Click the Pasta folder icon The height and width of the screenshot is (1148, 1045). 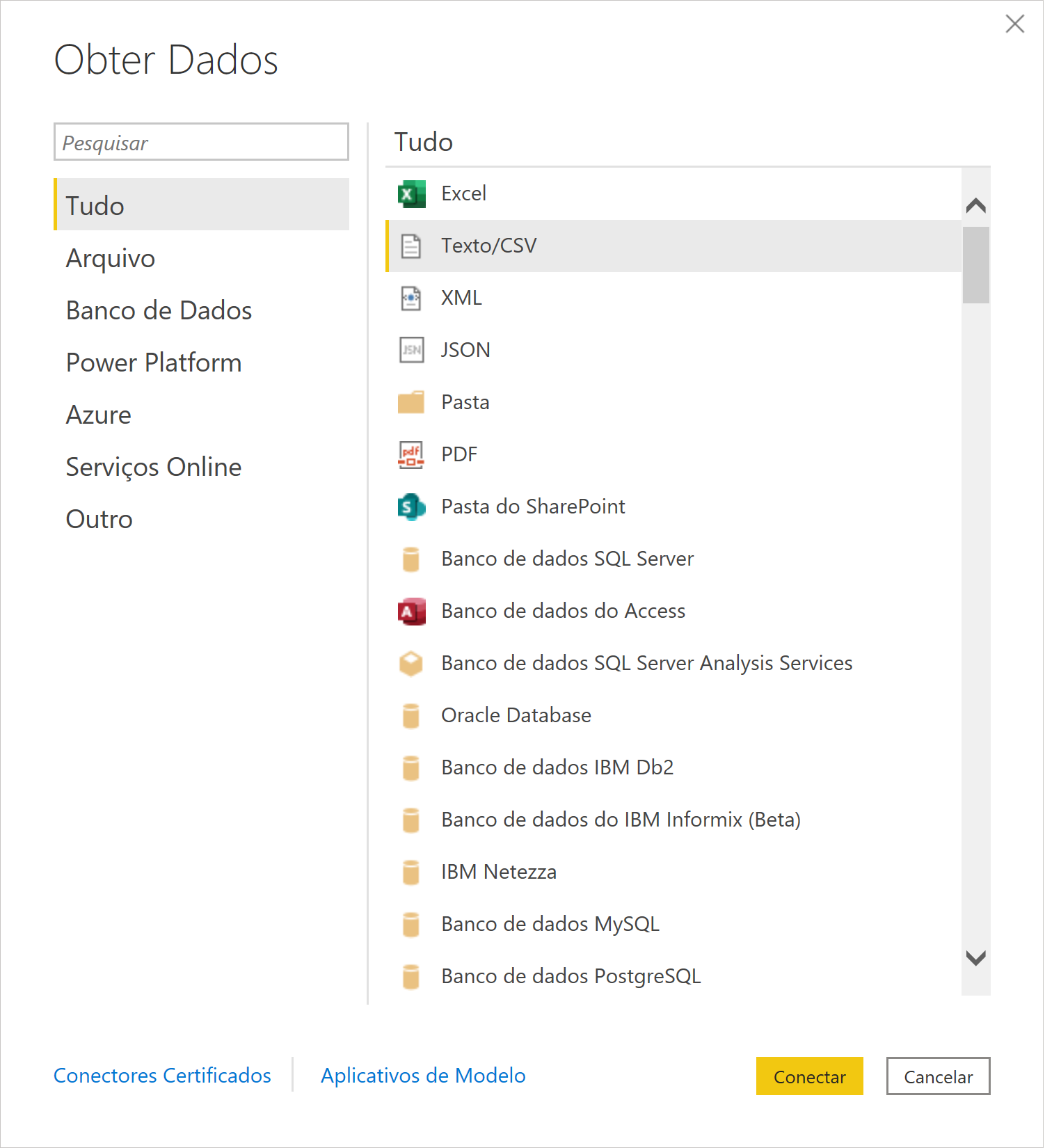(411, 402)
